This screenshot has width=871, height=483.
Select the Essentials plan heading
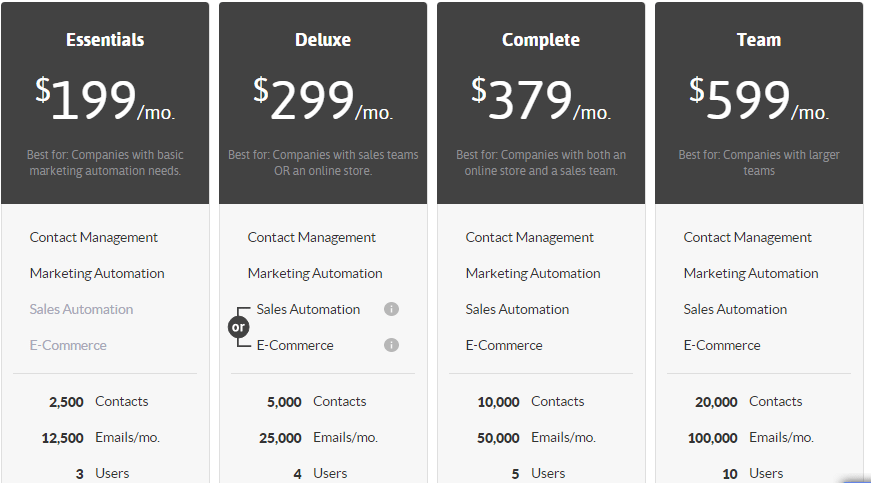coord(105,40)
